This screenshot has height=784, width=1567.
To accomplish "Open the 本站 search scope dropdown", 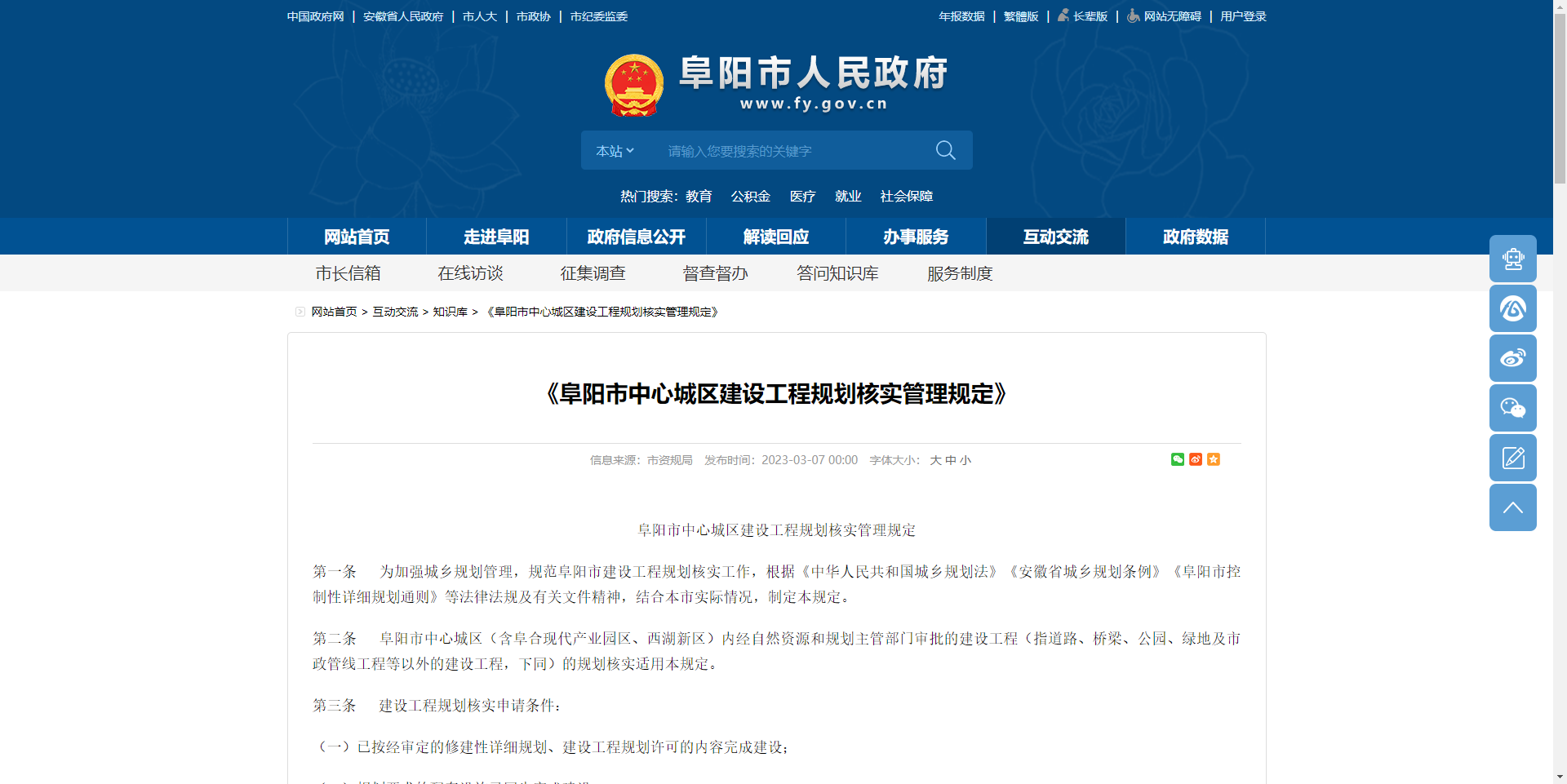I will click(x=614, y=150).
